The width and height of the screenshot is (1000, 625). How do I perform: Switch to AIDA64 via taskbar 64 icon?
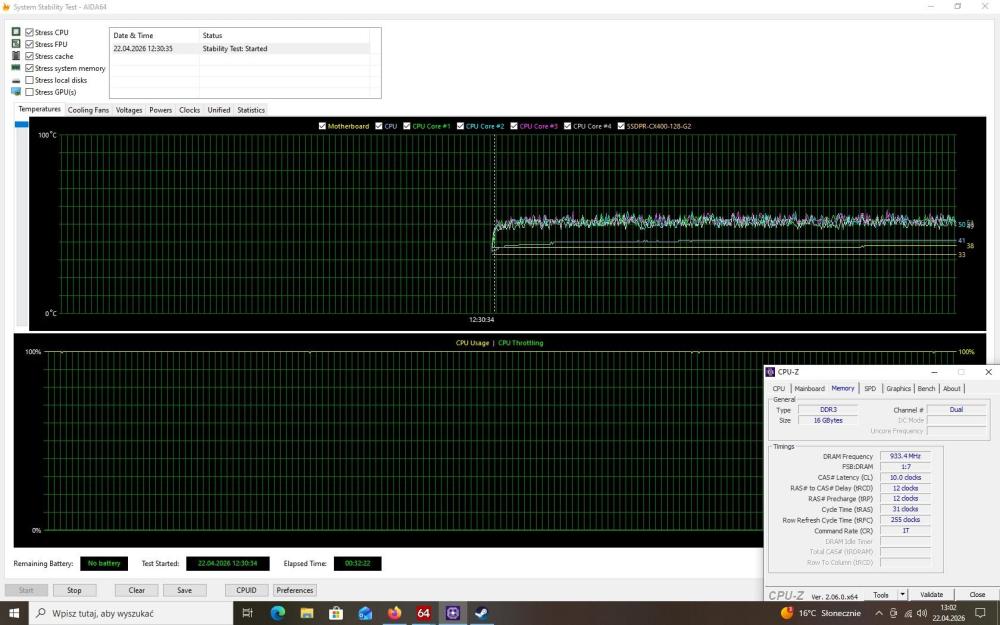click(x=423, y=614)
